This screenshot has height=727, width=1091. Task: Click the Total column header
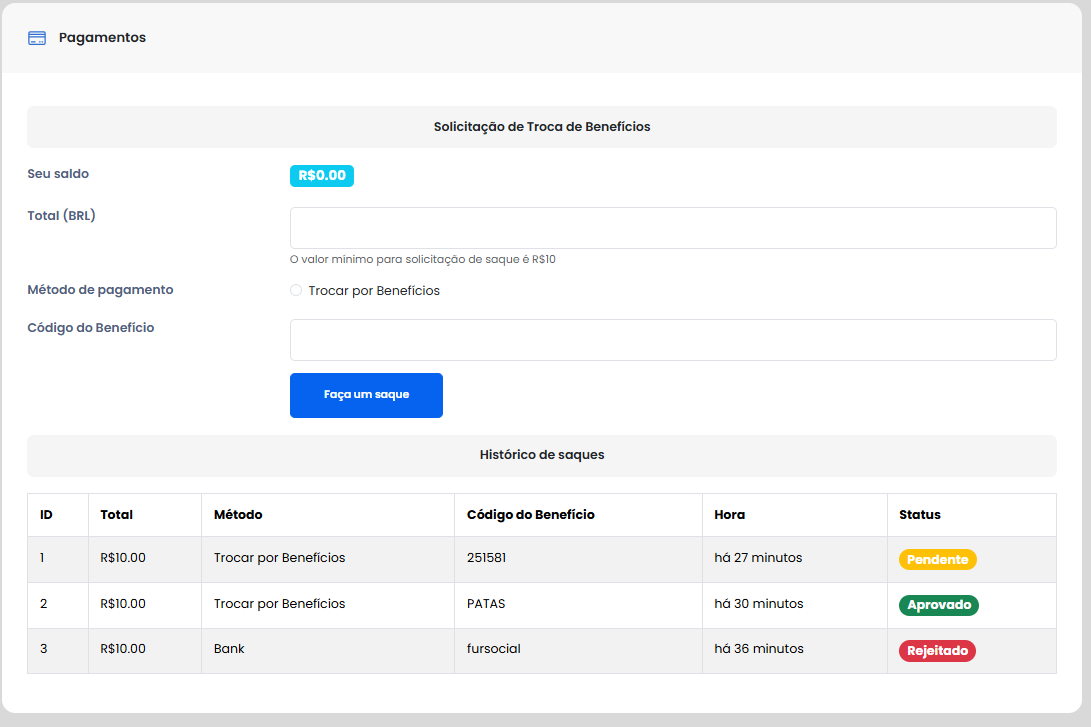click(x=117, y=515)
